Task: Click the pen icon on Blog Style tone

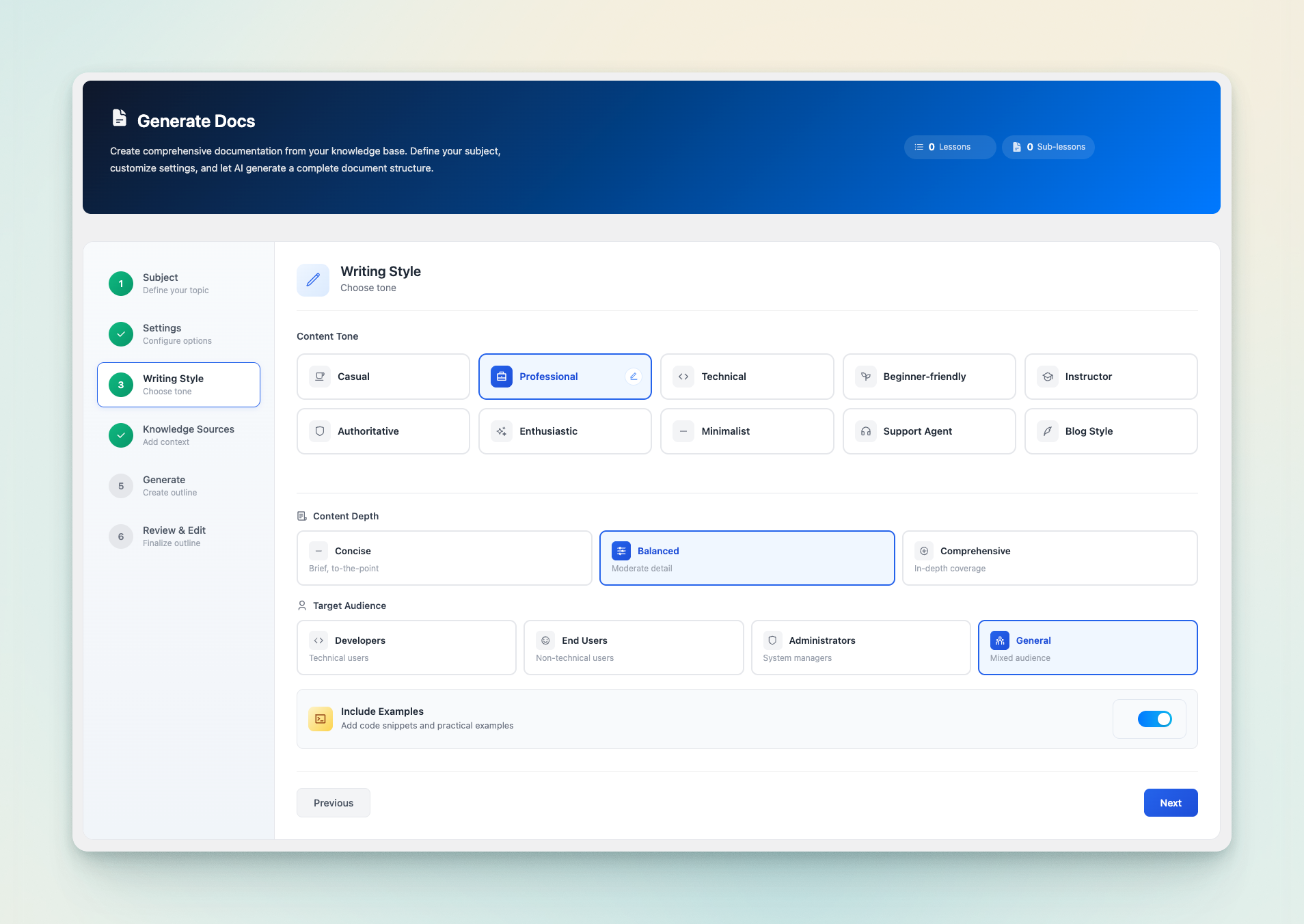Action: click(1047, 431)
